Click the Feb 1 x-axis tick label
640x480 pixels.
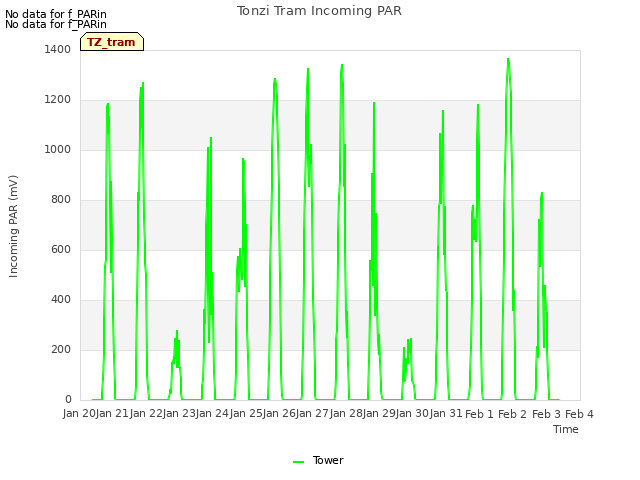coord(479,414)
